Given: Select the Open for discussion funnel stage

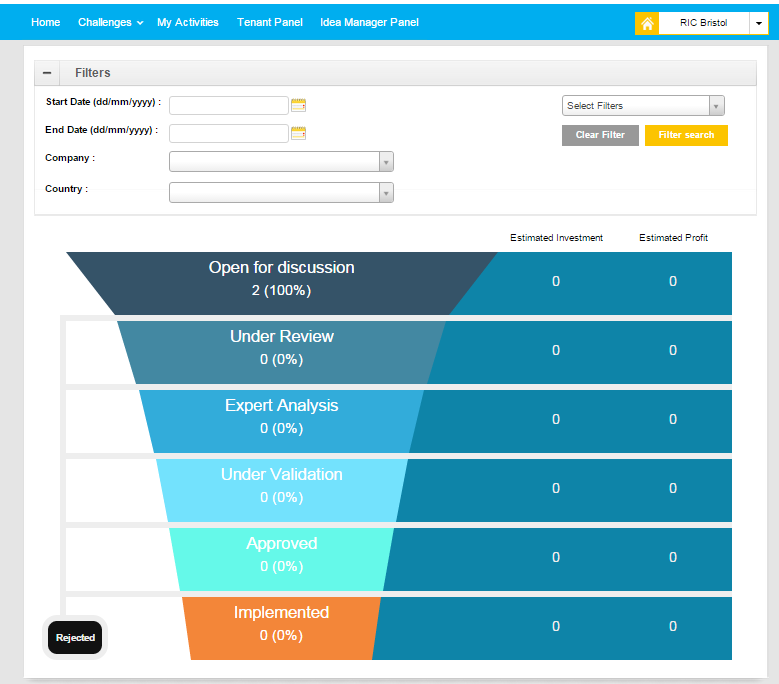Looking at the screenshot, I should click(x=281, y=279).
